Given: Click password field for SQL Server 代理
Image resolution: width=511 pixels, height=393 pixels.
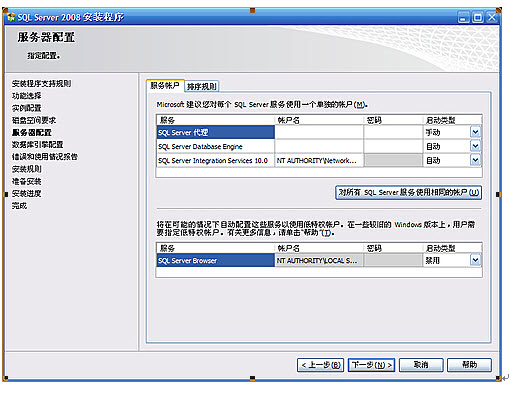Looking at the screenshot, I should (393, 132).
